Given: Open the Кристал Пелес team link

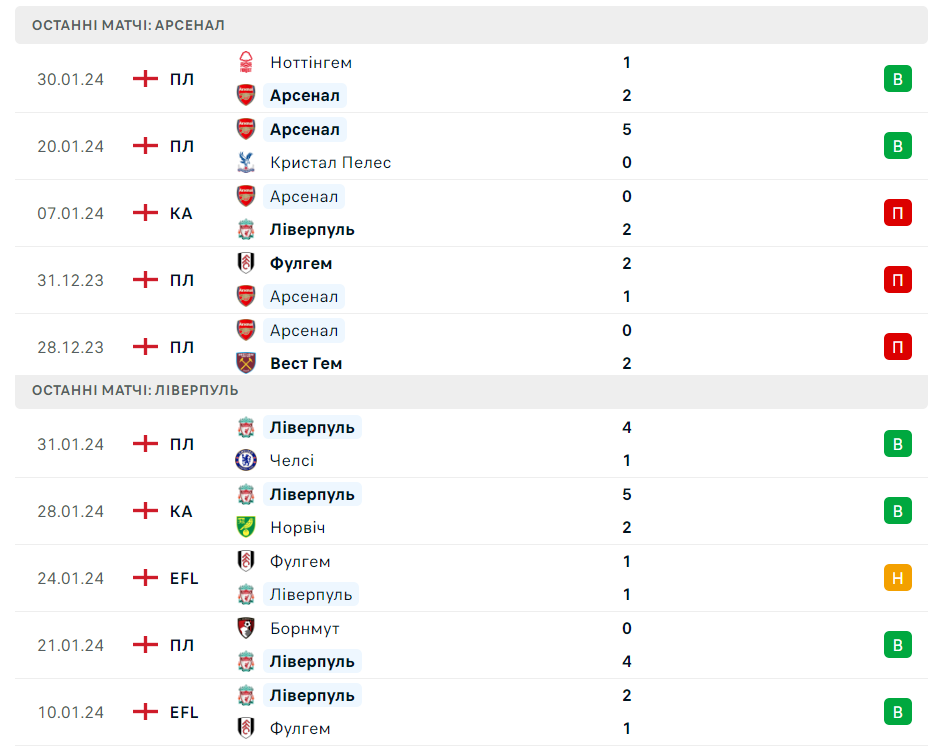Looking at the screenshot, I should pos(330,162).
